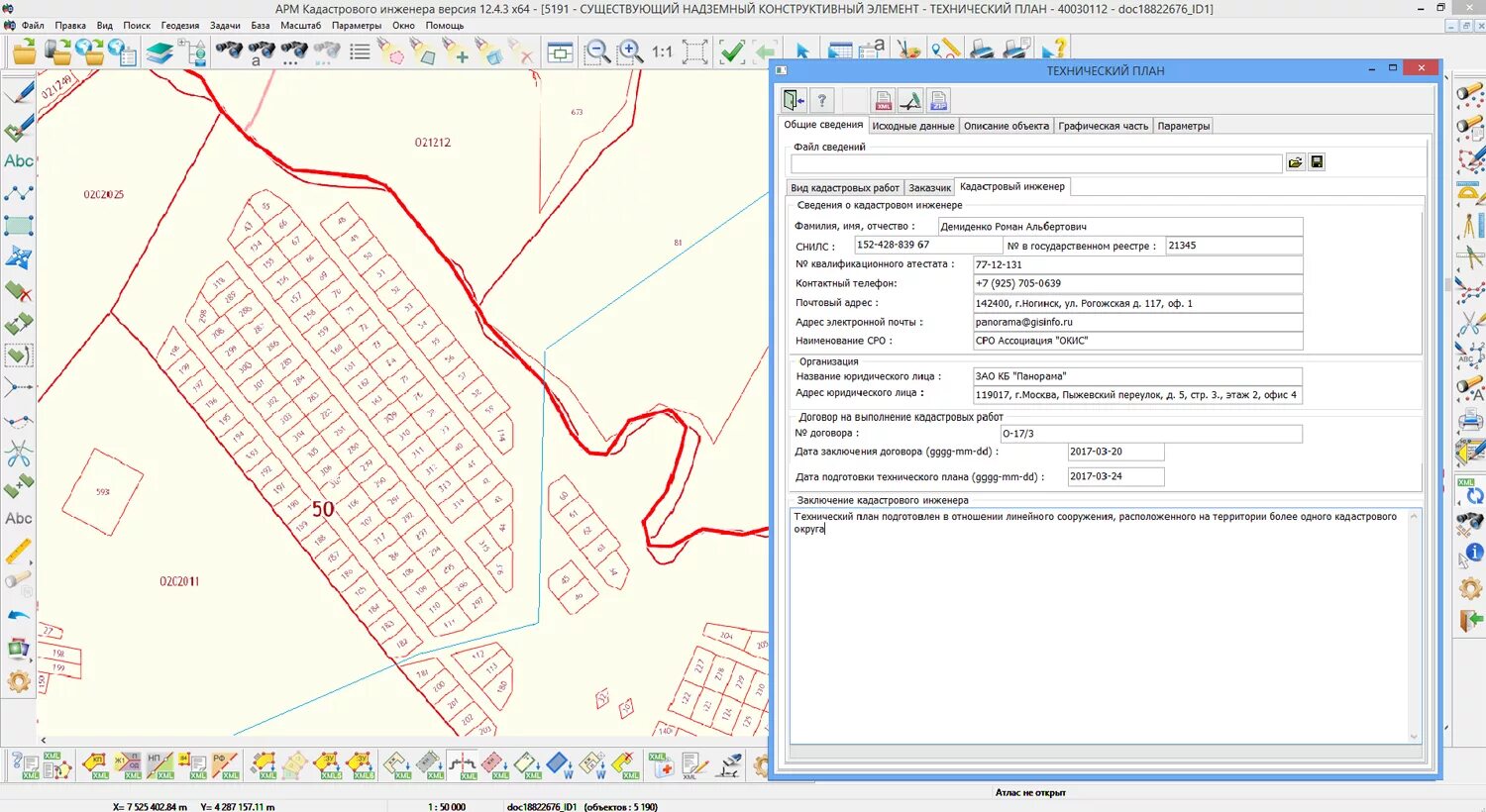Click zoom in magnifier icon
The image size is (1486, 812).
coord(630,51)
